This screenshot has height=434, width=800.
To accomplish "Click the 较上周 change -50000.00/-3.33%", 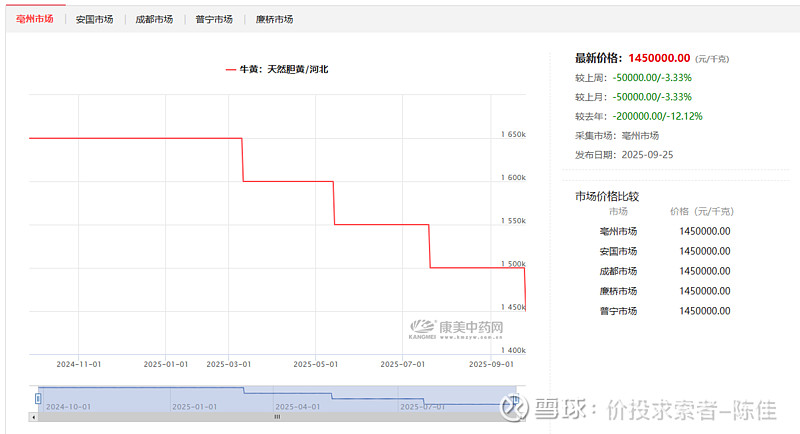I will coord(652,78).
